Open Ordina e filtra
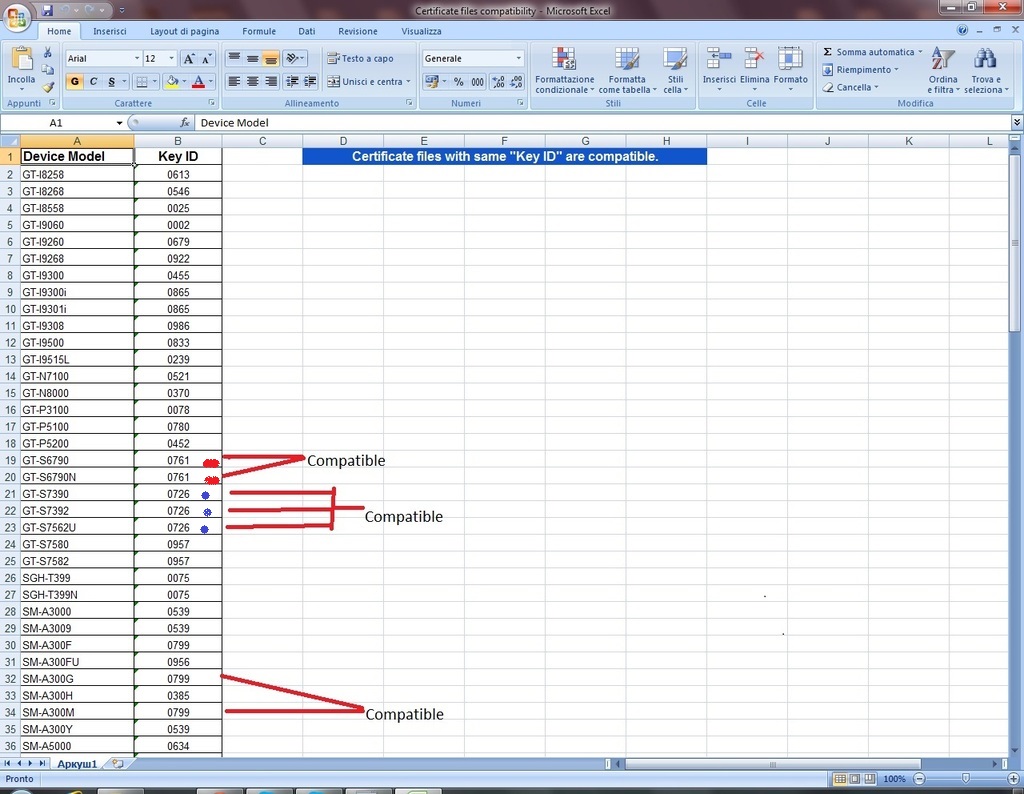The width and height of the screenshot is (1024, 794). (x=944, y=70)
